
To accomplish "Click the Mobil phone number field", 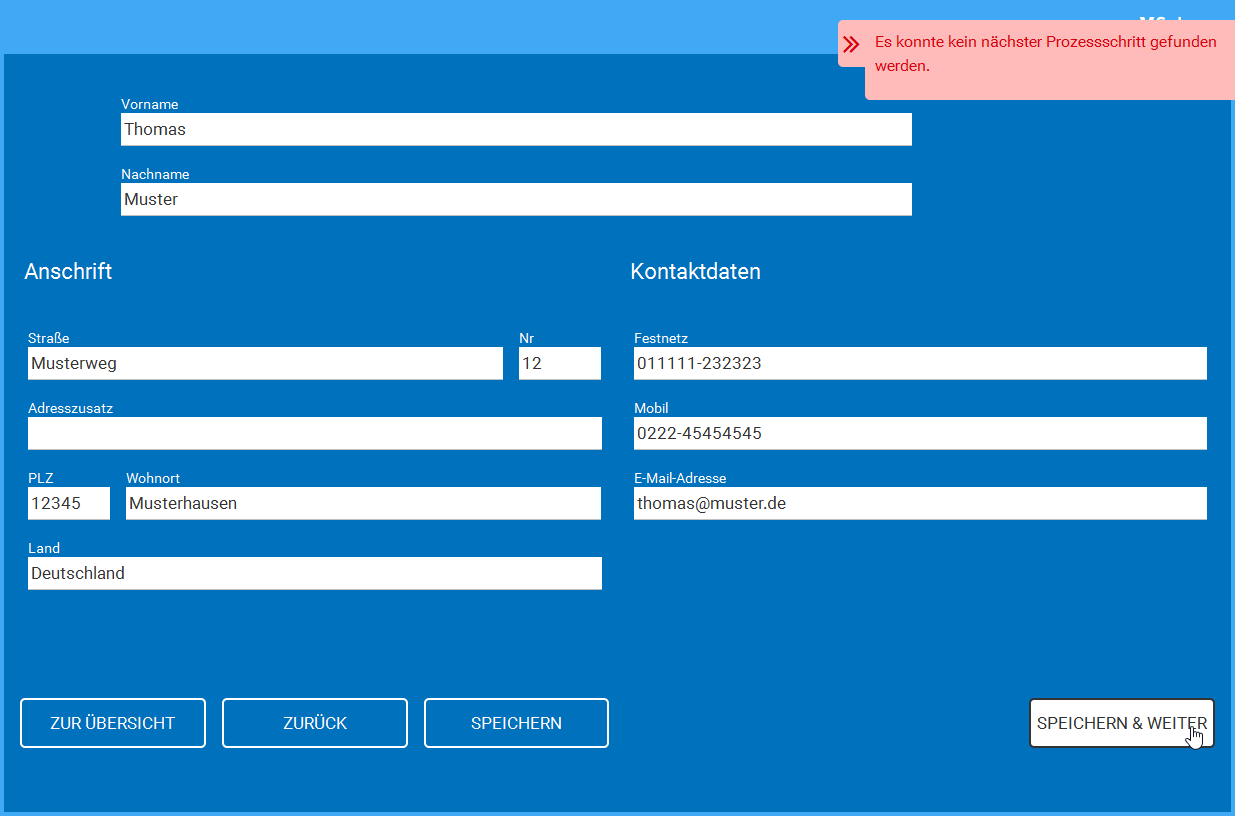I will (920, 433).
